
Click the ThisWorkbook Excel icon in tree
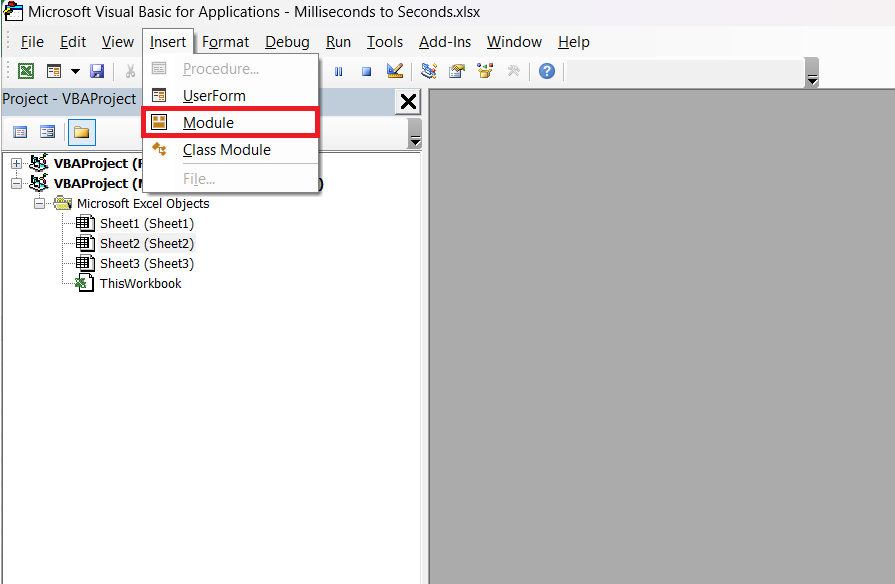(85, 283)
